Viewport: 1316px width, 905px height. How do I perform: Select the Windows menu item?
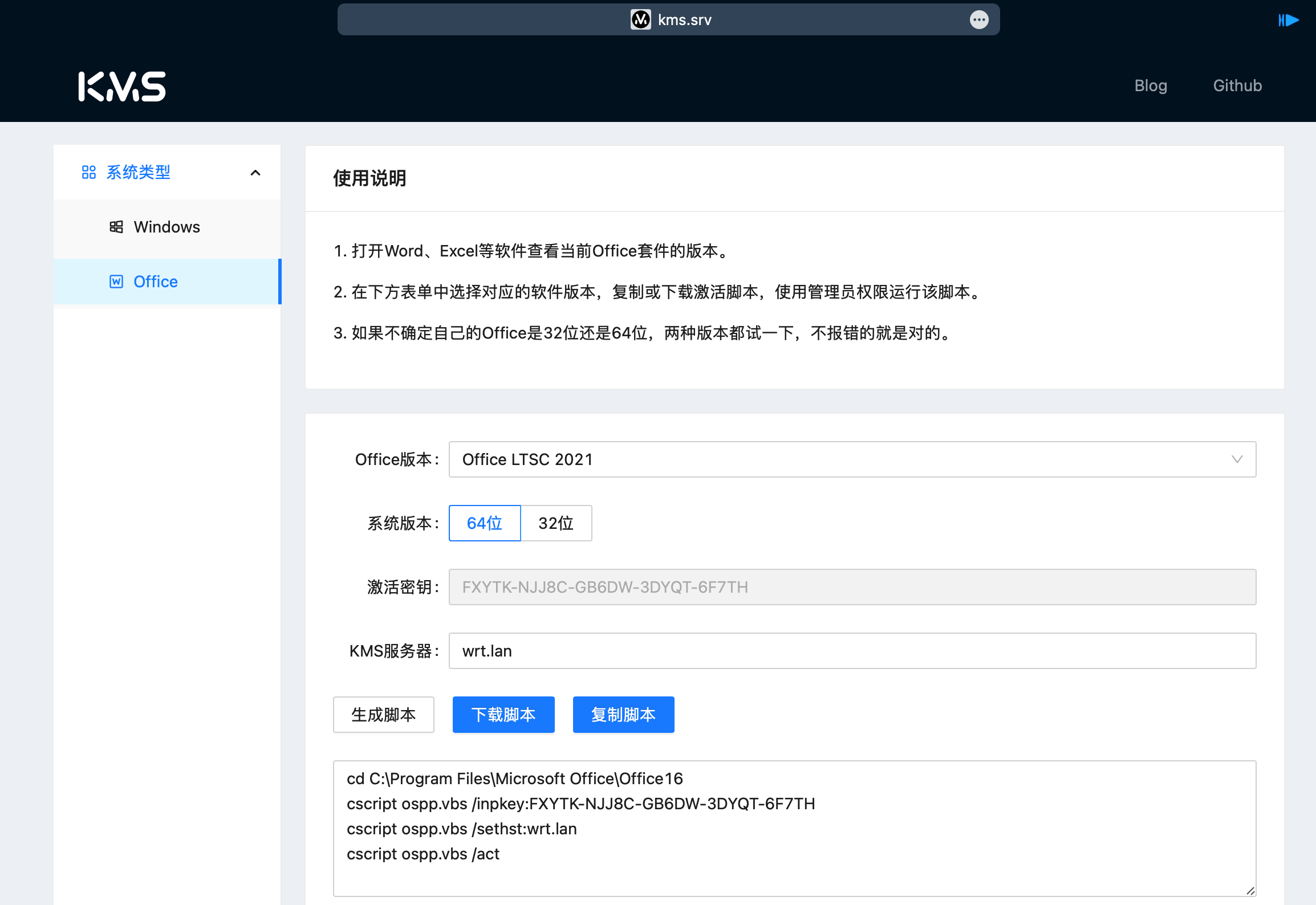coord(166,227)
